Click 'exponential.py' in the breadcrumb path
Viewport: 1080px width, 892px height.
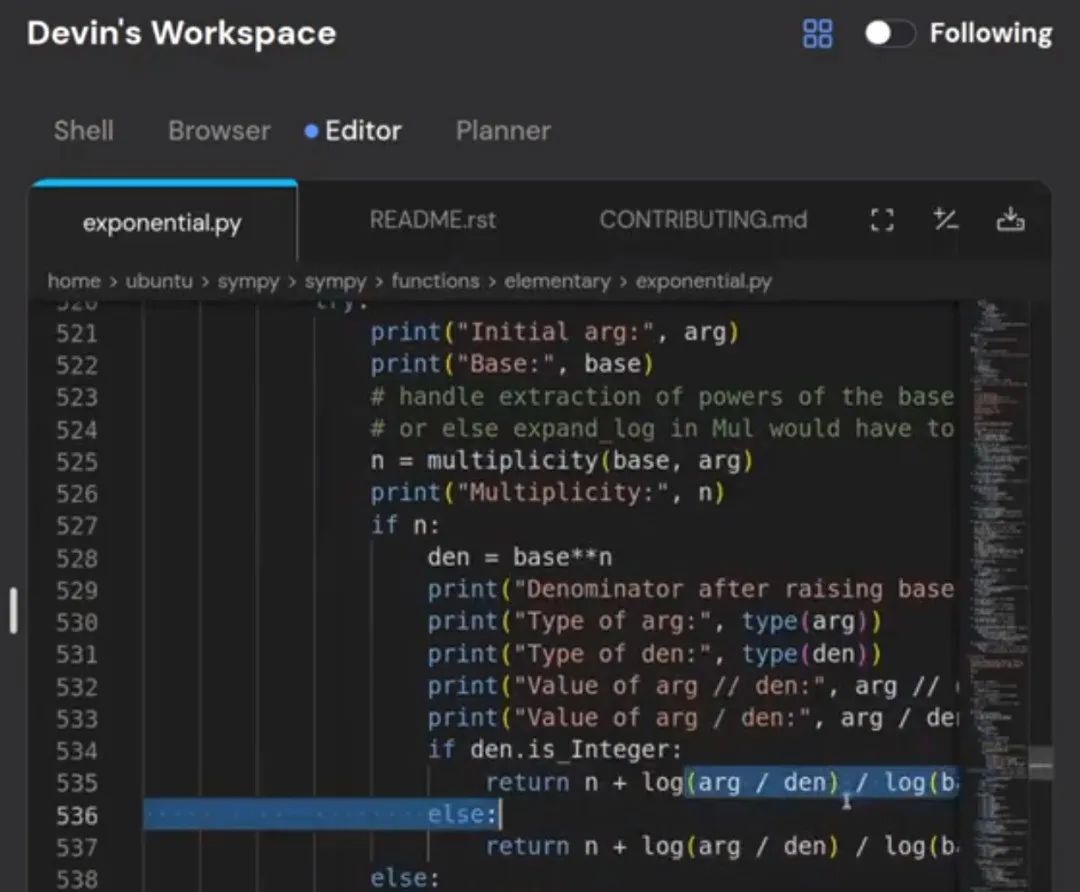(x=703, y=281)
